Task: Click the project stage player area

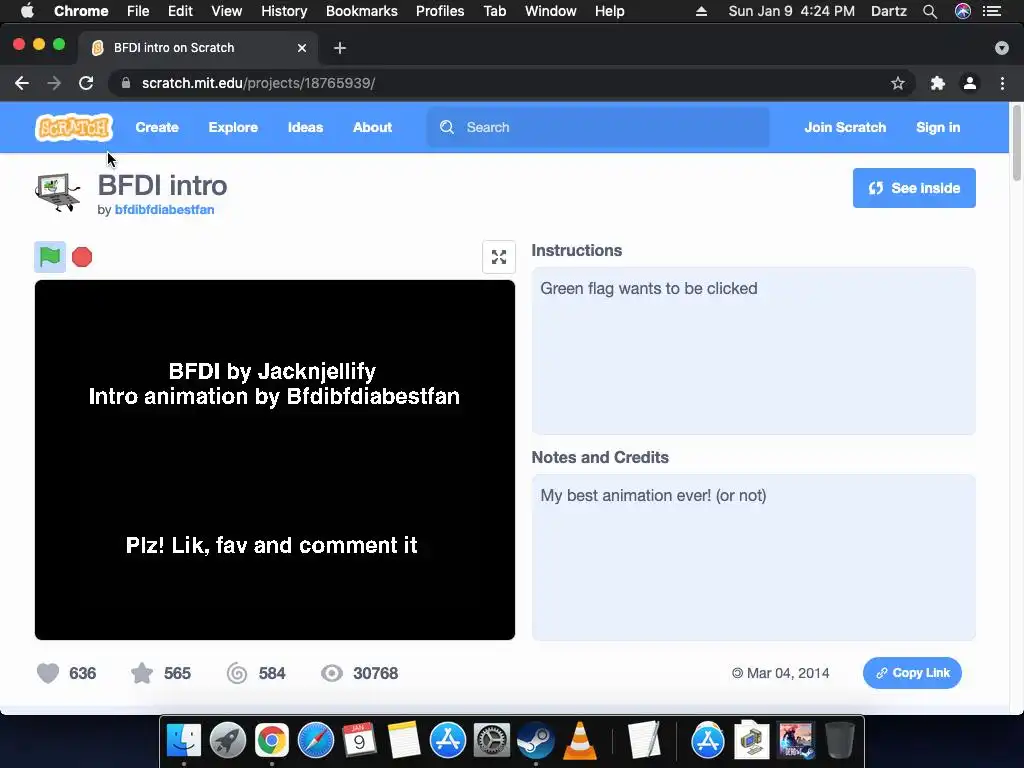Action: (x=275, y=460)
